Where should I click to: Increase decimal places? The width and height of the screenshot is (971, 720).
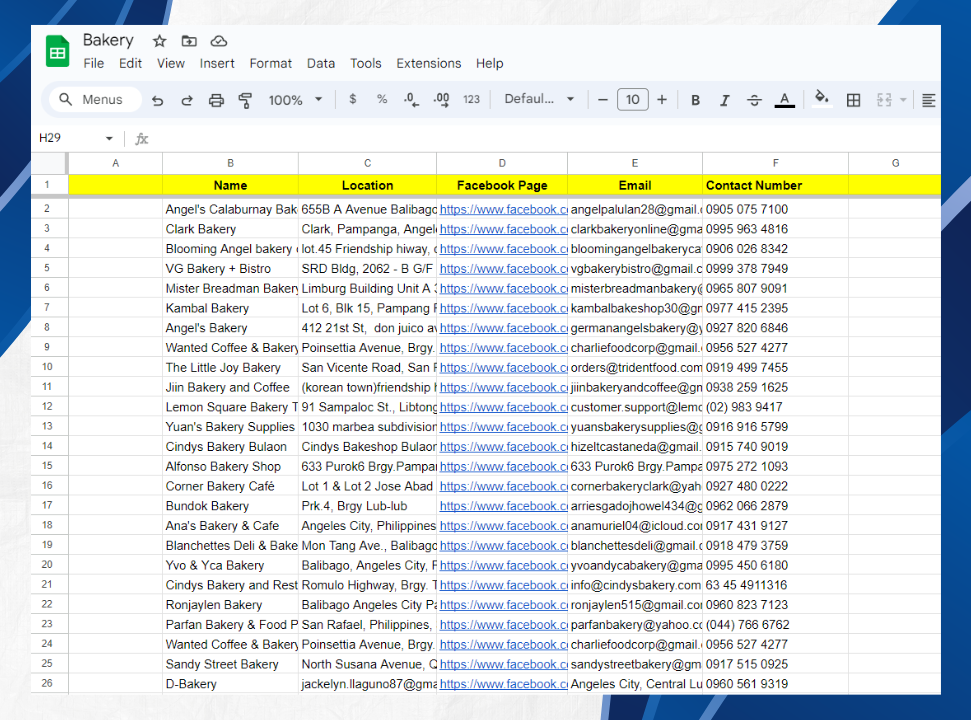coord(441,99)
